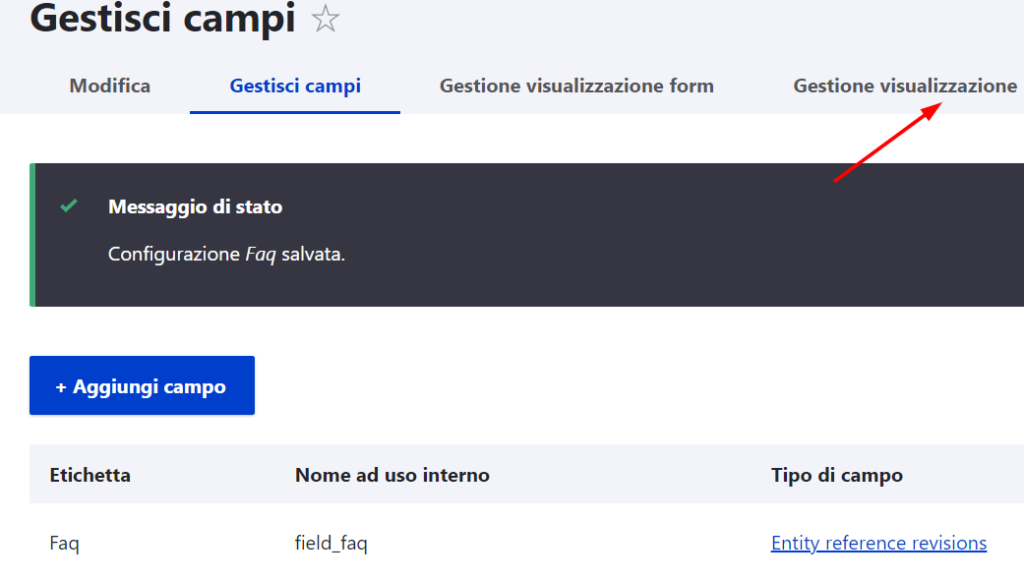
Task: Open the Gestione visualizzazione tab
Action: (x=904, y=86)
